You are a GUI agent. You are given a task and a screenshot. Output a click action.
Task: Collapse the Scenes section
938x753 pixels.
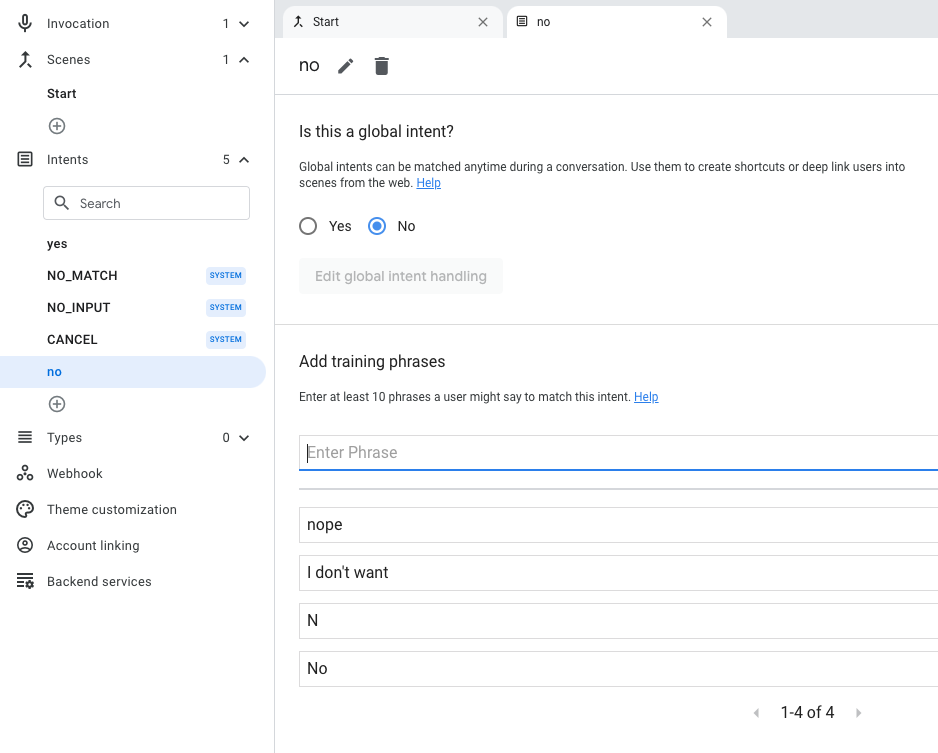tap(244, 60)
